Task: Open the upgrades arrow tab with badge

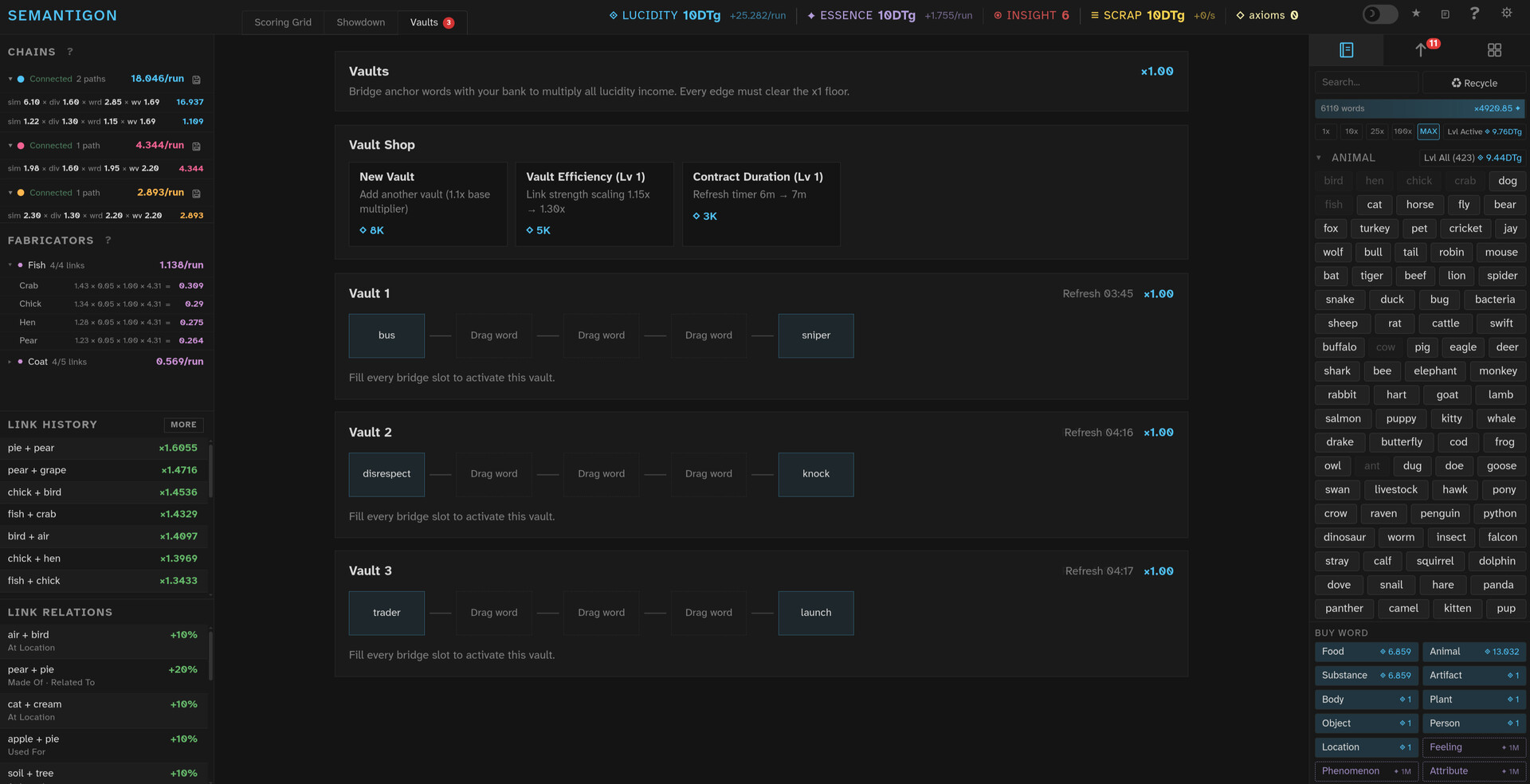Action: [1421, 50]
